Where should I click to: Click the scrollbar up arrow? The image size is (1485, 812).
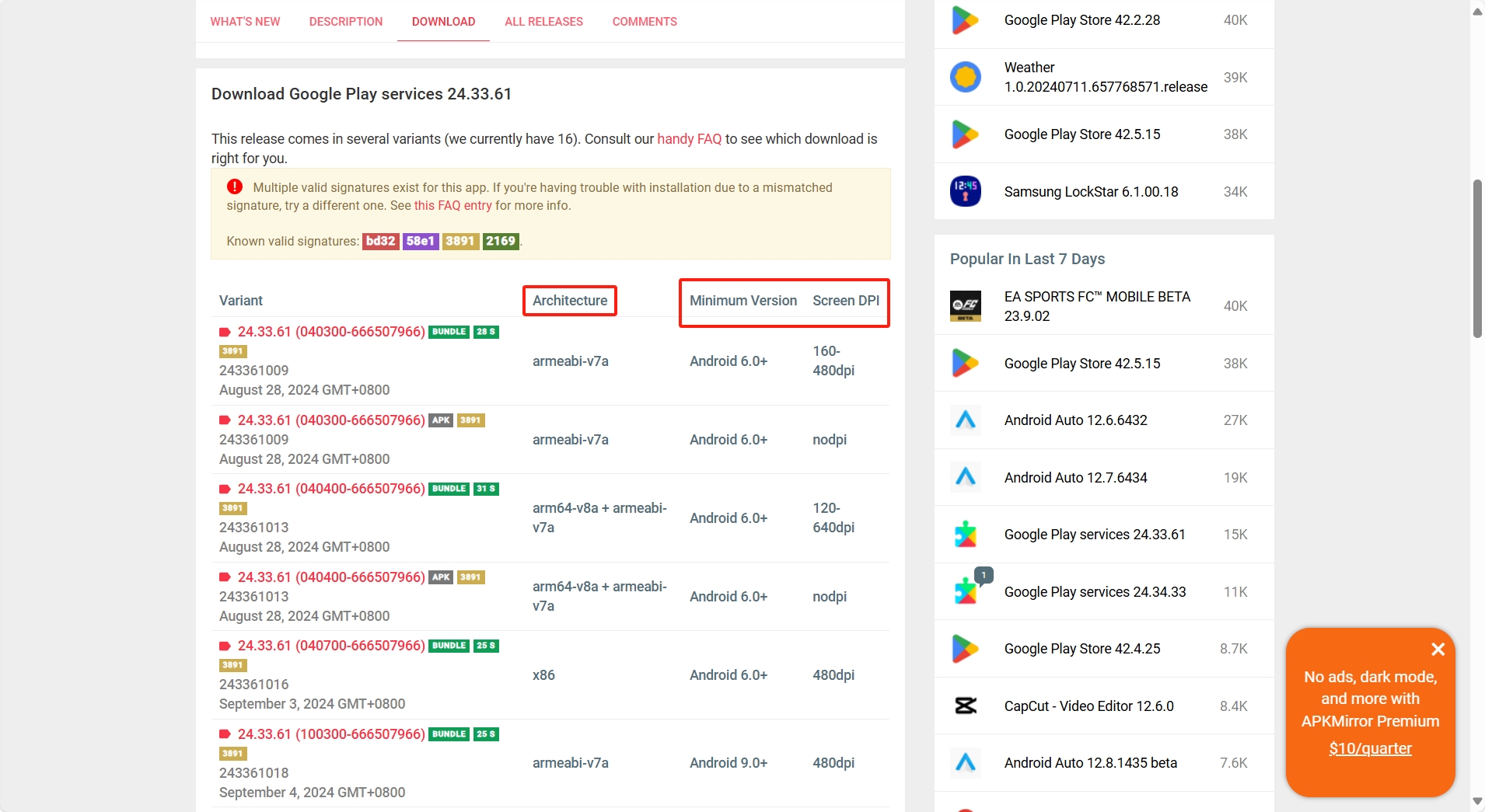(1477, 12)
